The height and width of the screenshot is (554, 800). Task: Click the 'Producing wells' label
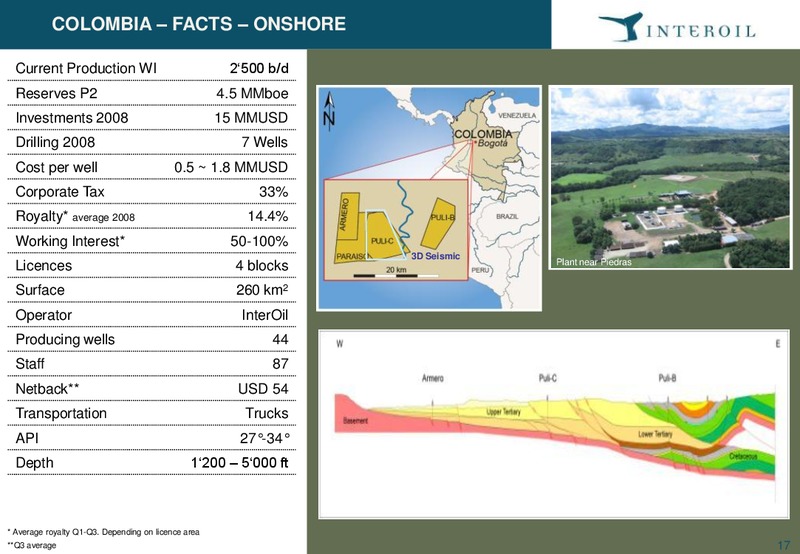coord(65,340)
